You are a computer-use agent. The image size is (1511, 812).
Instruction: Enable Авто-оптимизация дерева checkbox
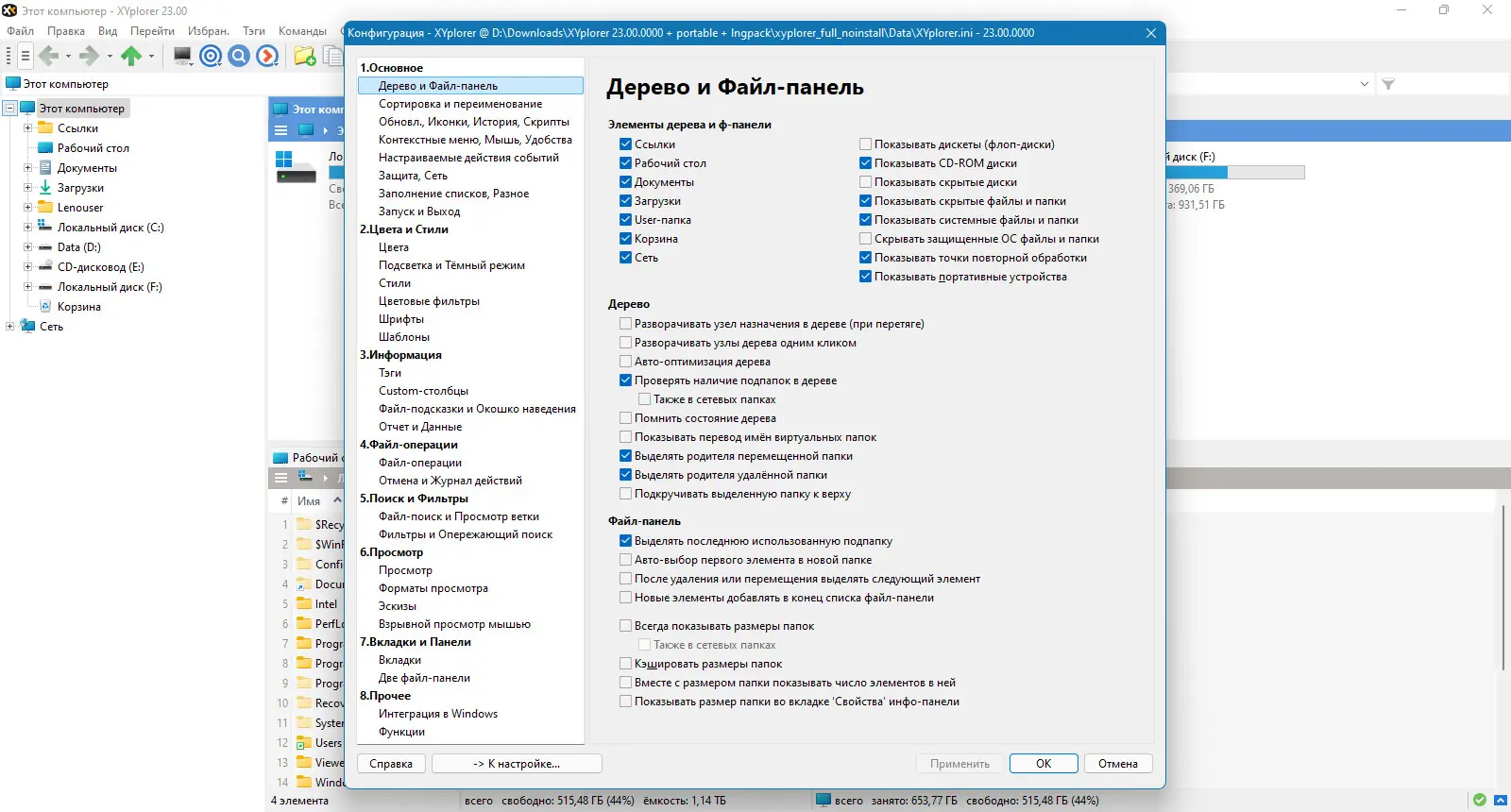click(625, 362)
